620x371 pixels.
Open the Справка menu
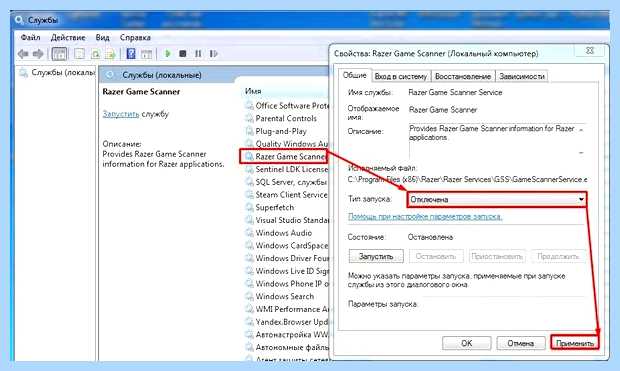point(135,38)
